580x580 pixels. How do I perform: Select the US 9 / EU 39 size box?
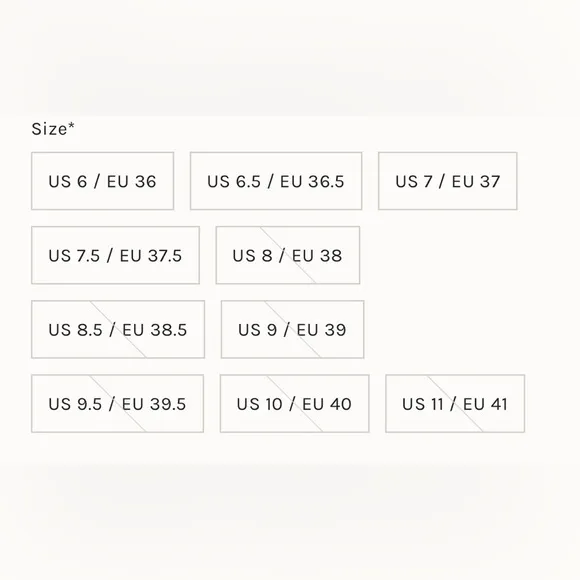tap(293, 329)
